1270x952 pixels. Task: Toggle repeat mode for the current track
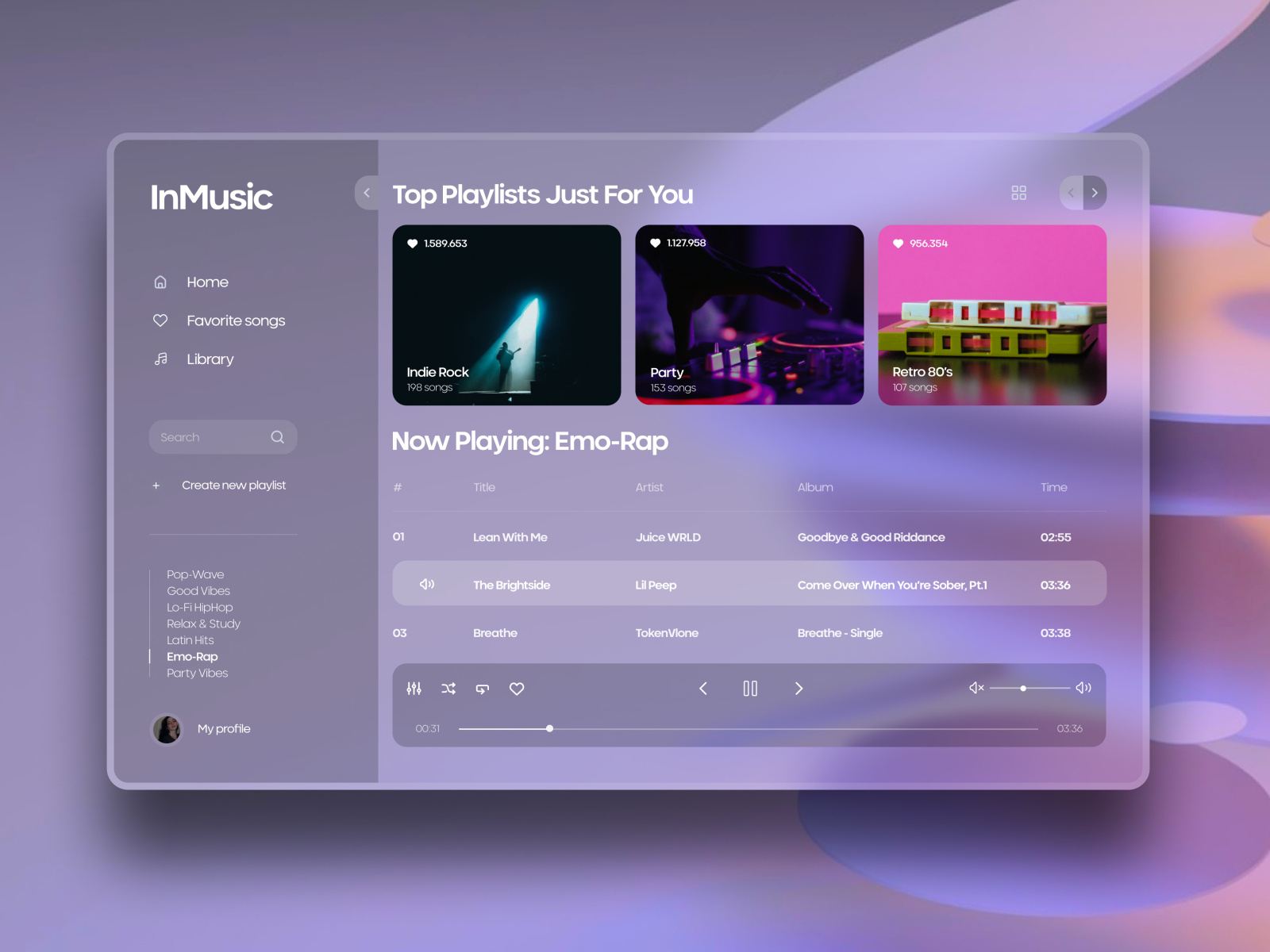point(482,689)
